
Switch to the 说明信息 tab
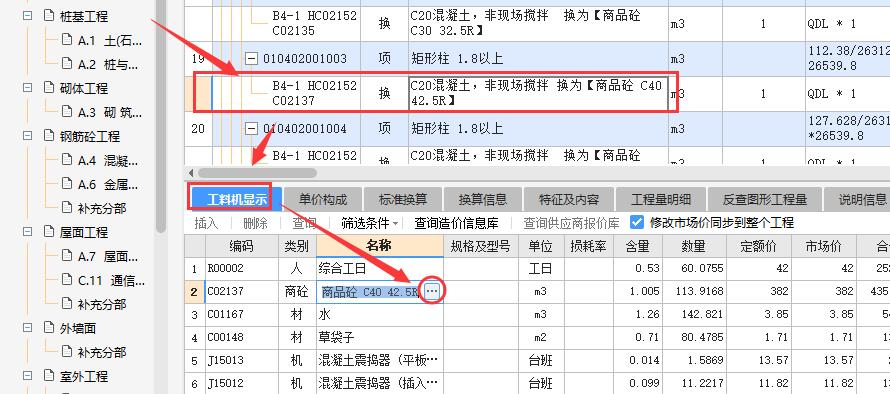[x=858, y=199]
